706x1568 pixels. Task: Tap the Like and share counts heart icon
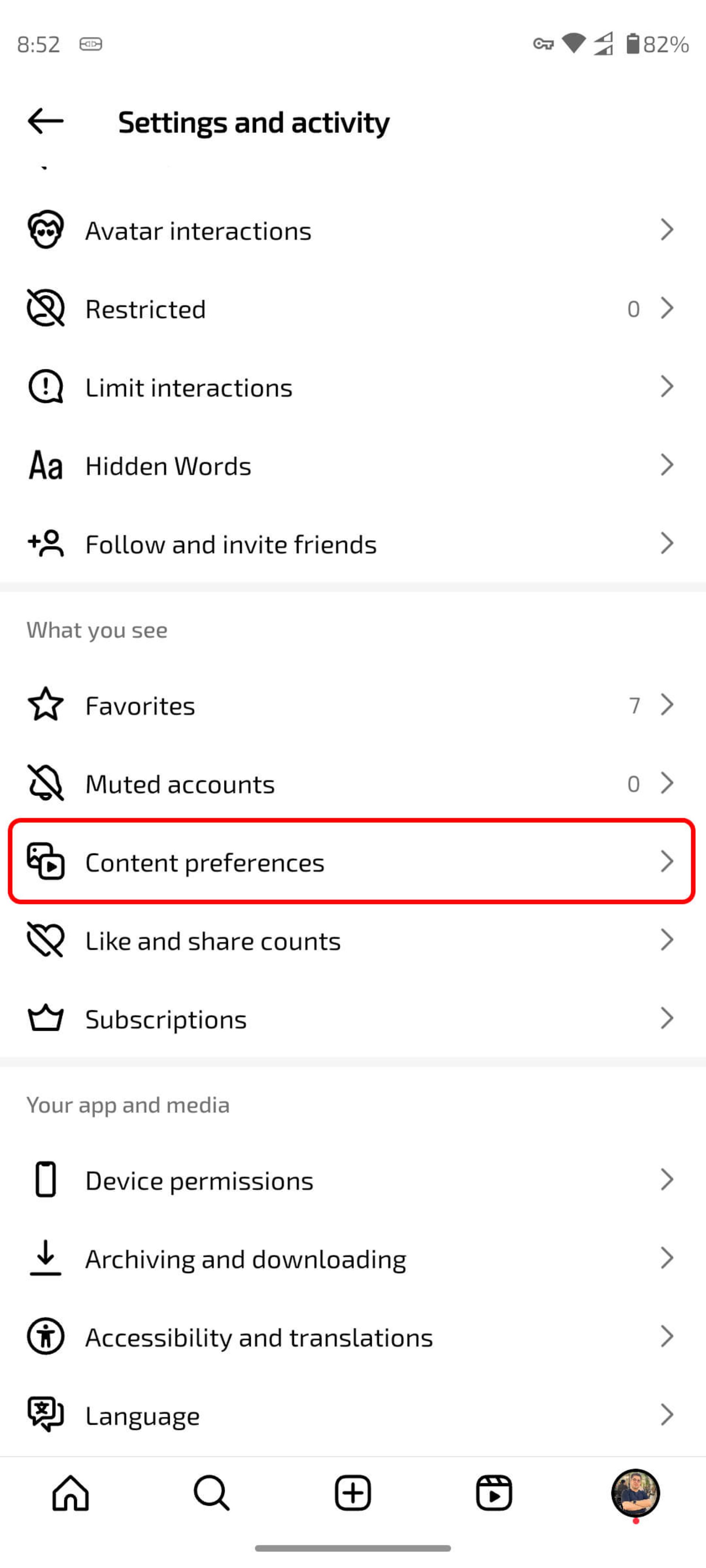46,940
